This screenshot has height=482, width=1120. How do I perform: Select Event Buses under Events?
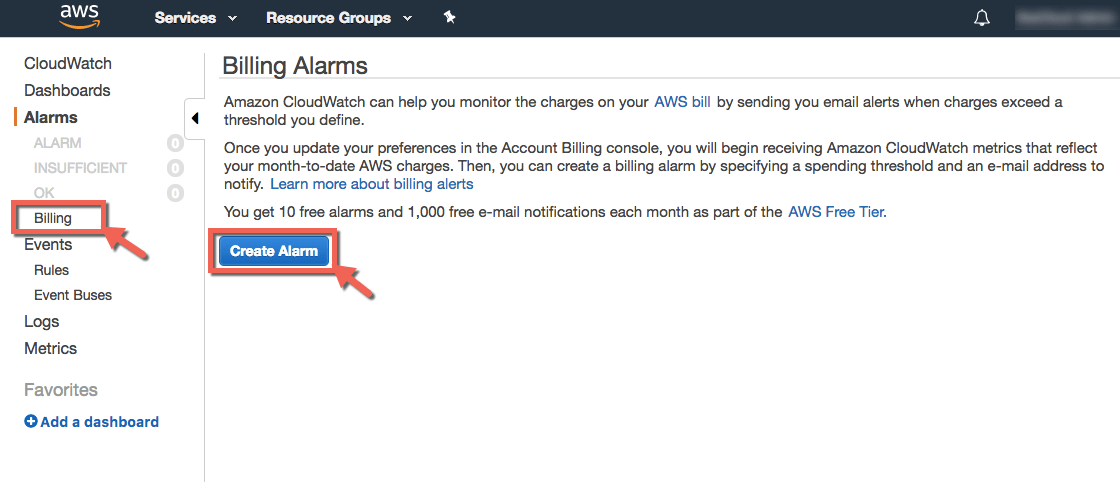coord(73,295)
